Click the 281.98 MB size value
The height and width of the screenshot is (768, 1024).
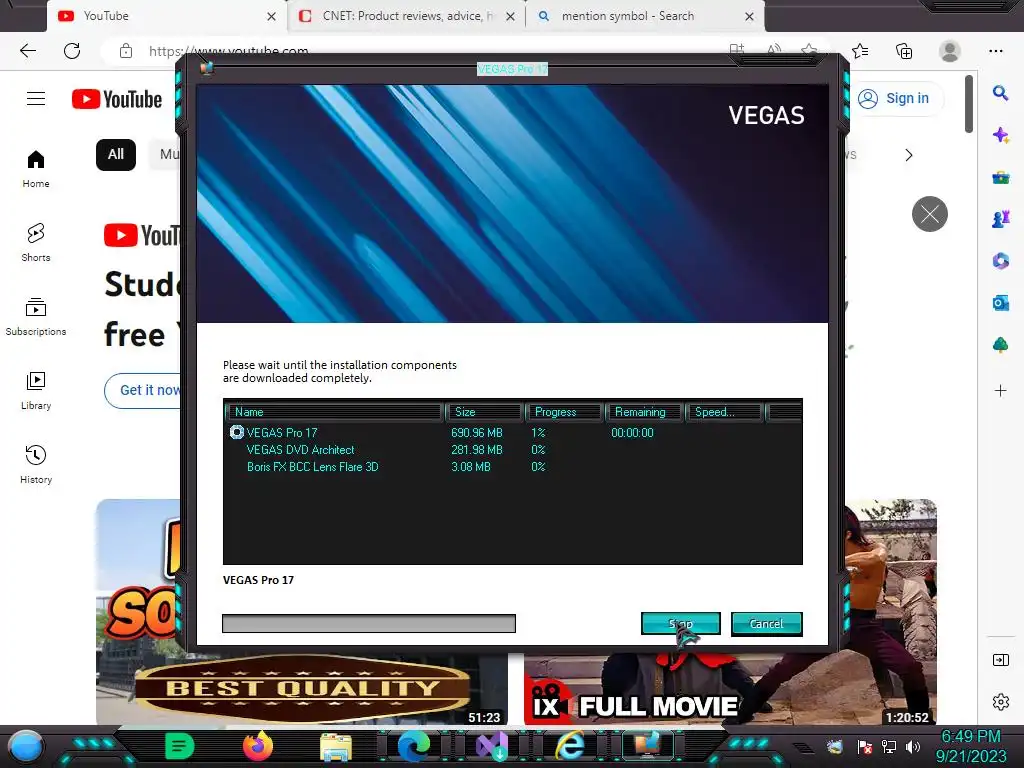477,450
